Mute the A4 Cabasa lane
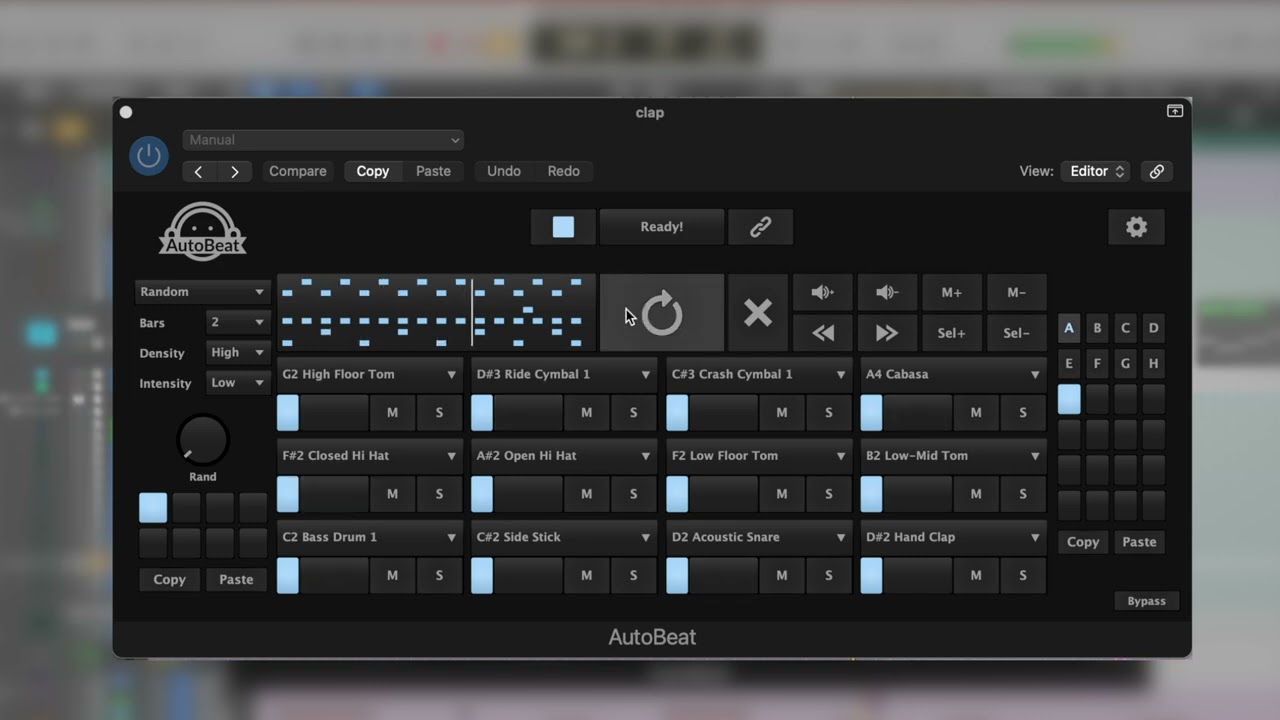Screen dimensions: 1280x720 tap(976, 412)
